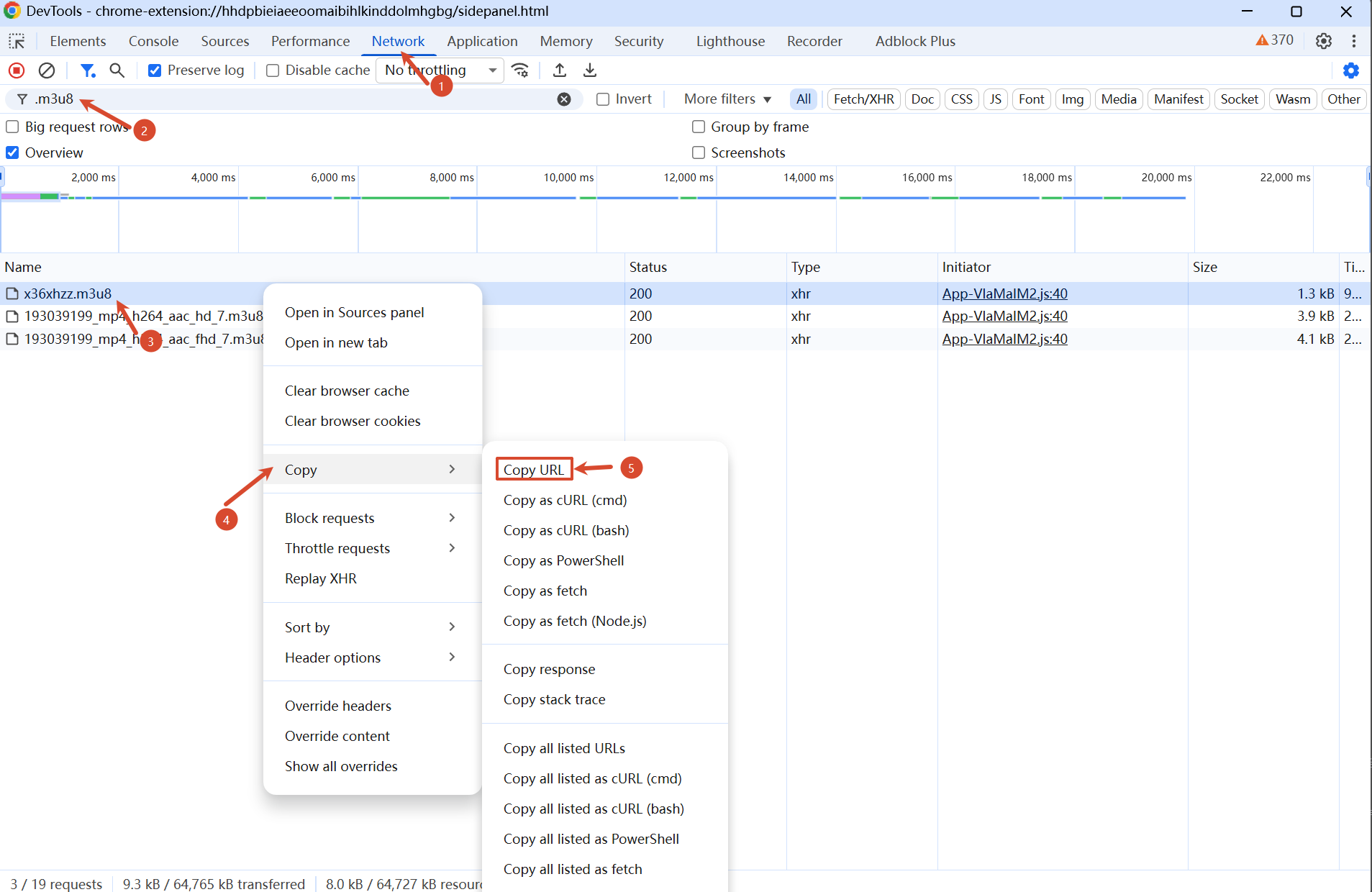Switch to the Console tab
1372x892 pixels.
pyautogui.click(x=153, y=41)
